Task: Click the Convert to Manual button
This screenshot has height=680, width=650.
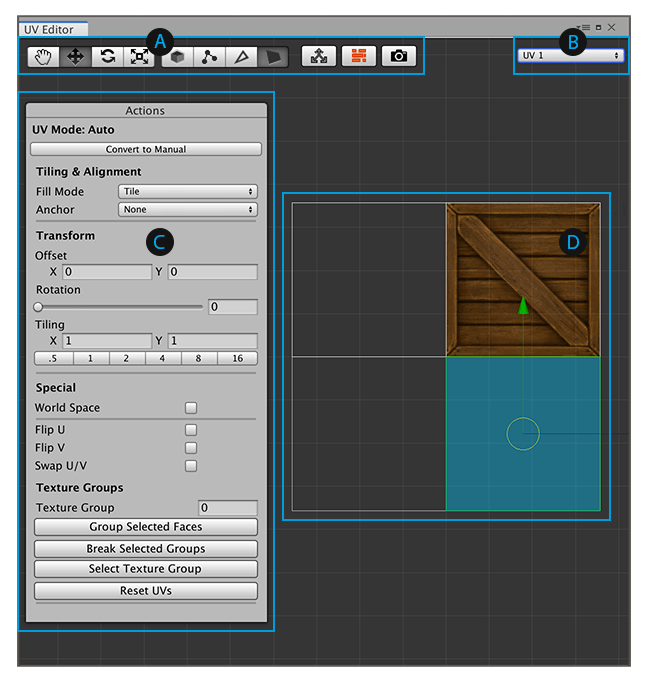Action: pyautogui.click(x=146, y=150)
